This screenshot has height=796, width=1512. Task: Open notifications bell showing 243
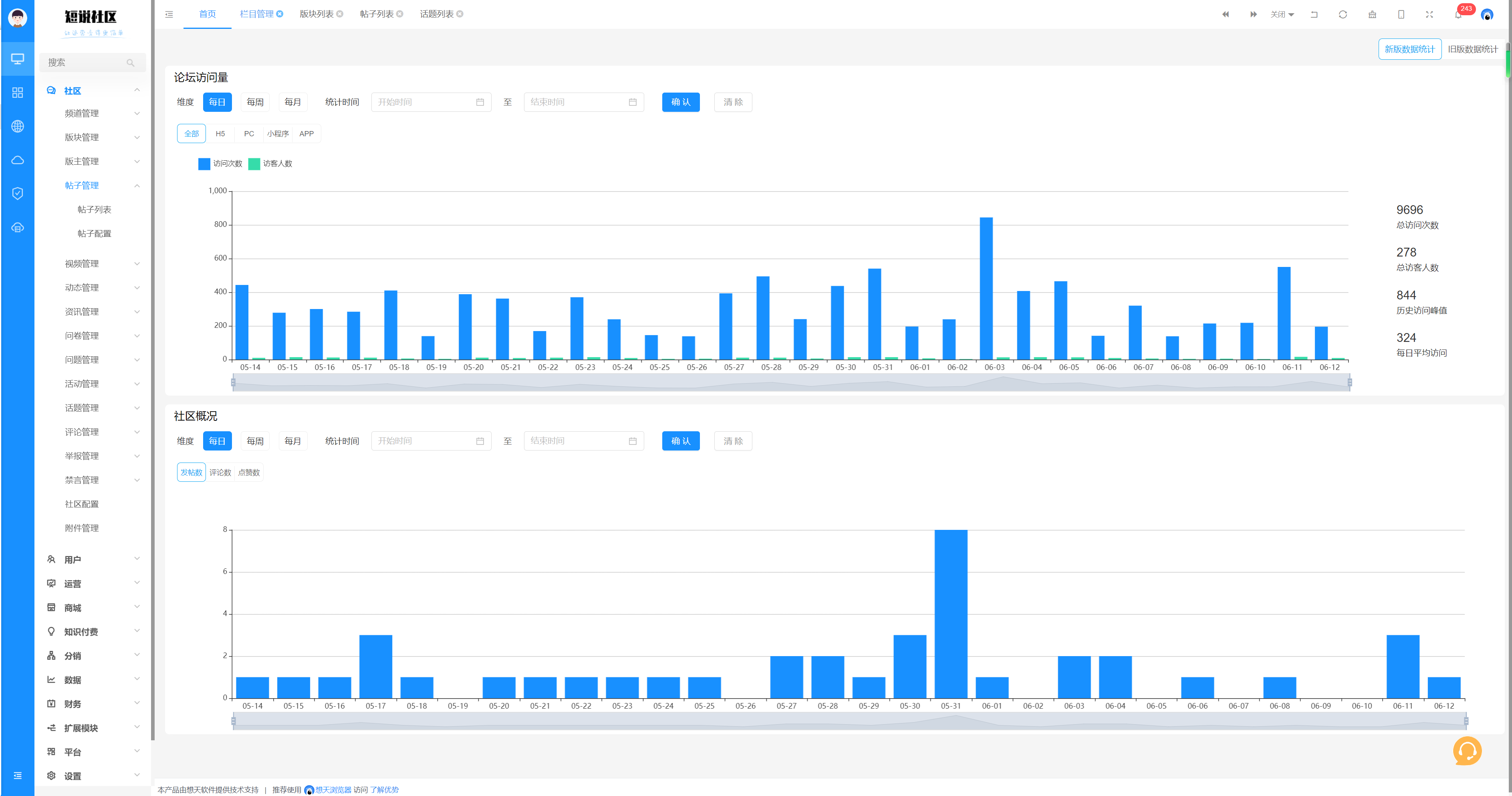(1459, 14)
